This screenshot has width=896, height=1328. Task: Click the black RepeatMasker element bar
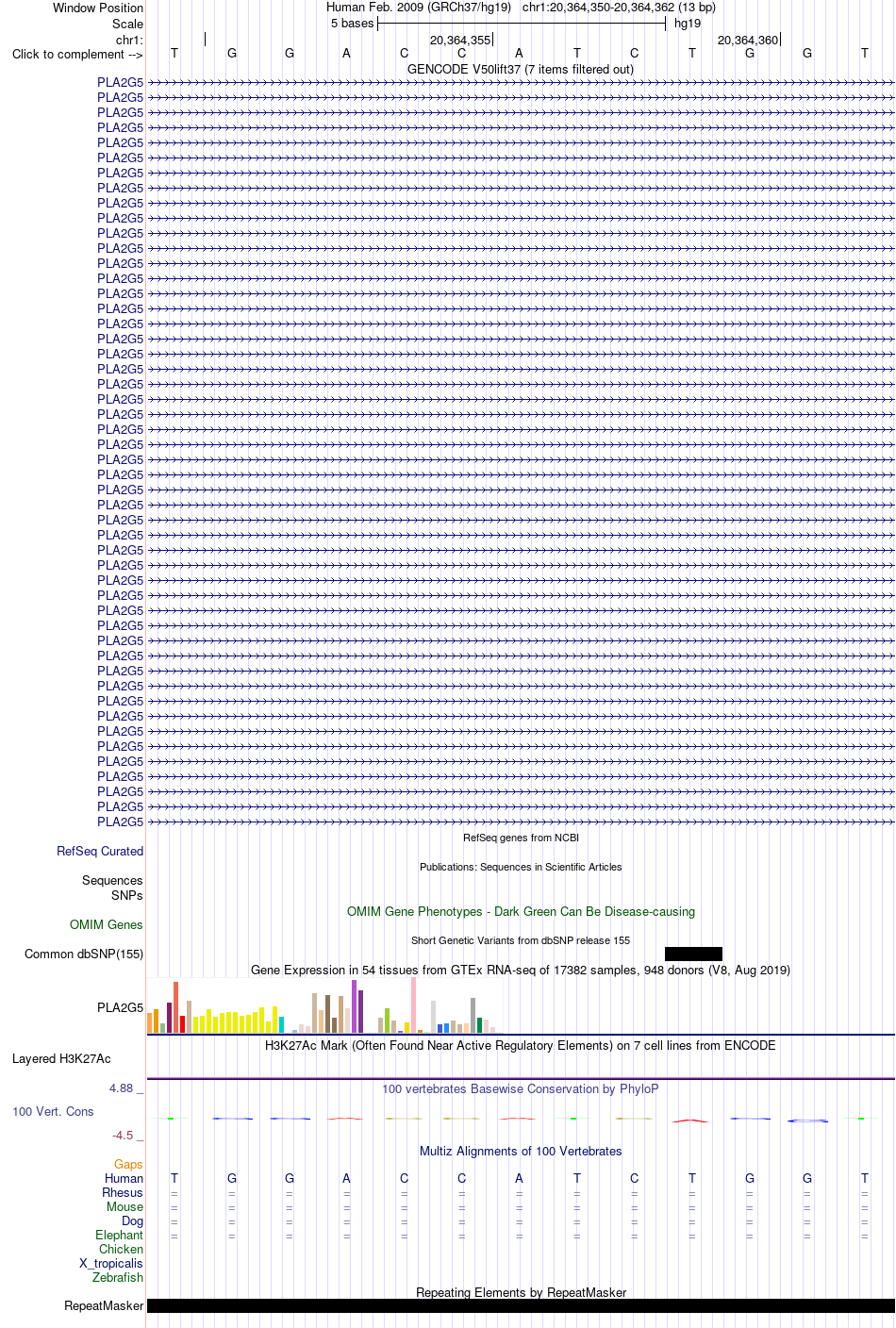[x=521, y=1305]
